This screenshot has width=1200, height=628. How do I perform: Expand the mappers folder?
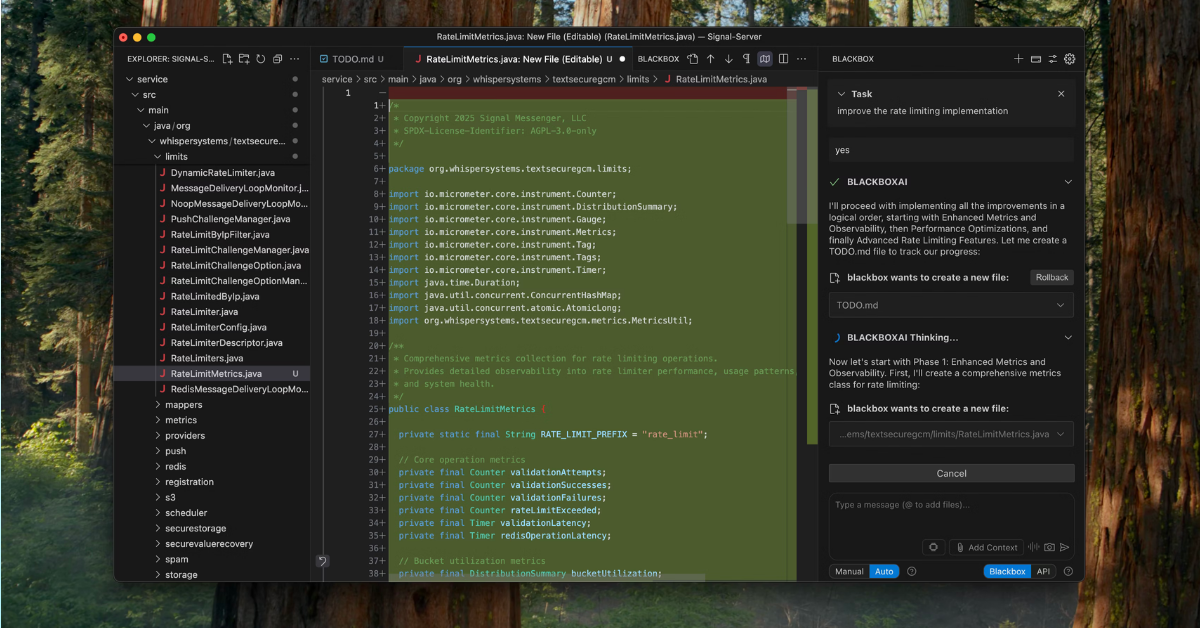click(183, 405)
